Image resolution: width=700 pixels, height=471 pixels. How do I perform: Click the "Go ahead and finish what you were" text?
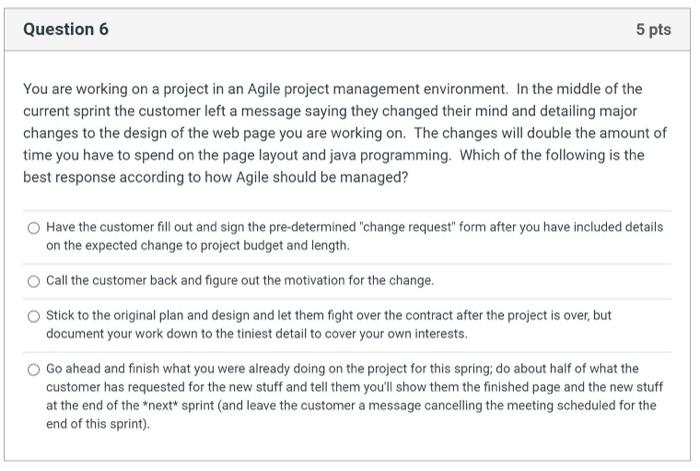[150, 369]
